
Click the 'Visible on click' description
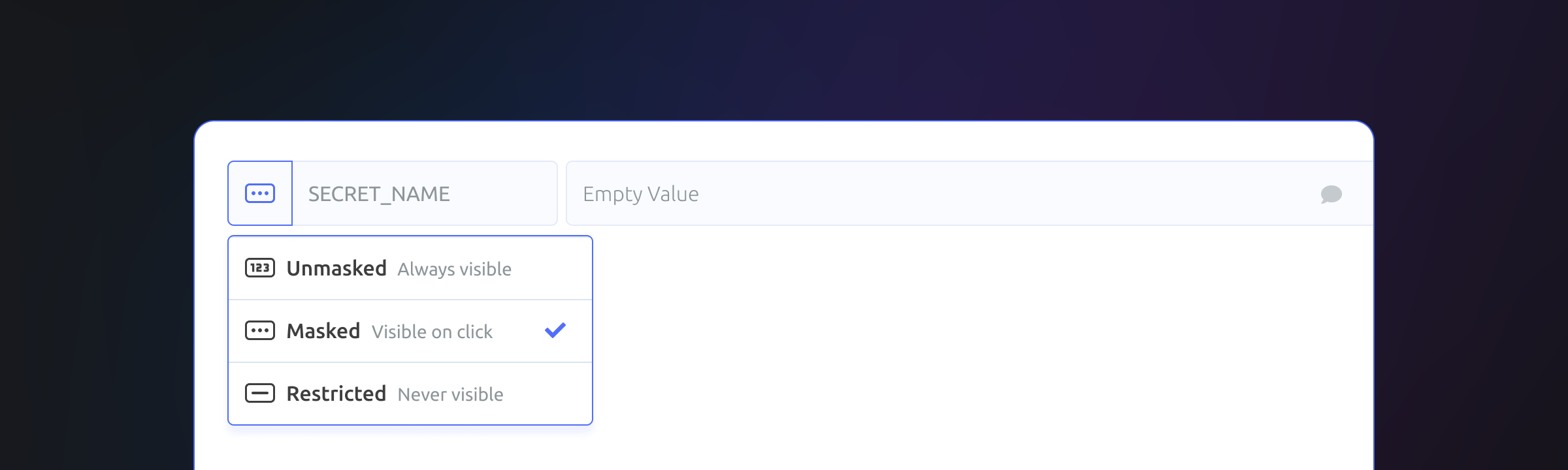[432, 332]
